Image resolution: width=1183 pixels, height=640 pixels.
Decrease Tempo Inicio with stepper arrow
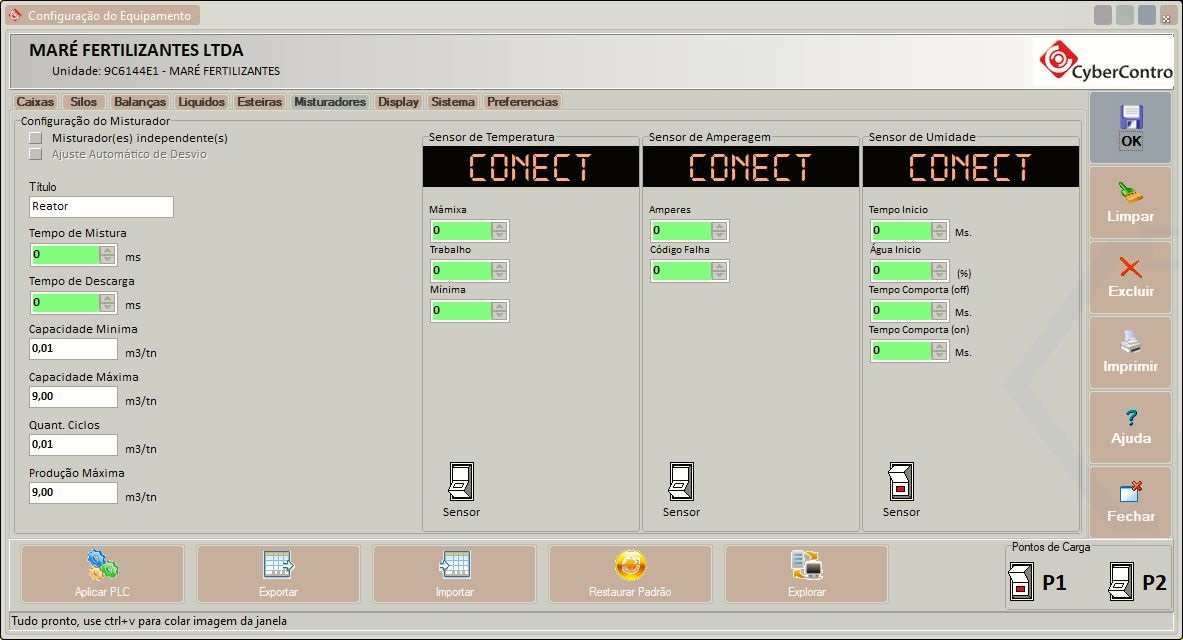click(941, 234)
